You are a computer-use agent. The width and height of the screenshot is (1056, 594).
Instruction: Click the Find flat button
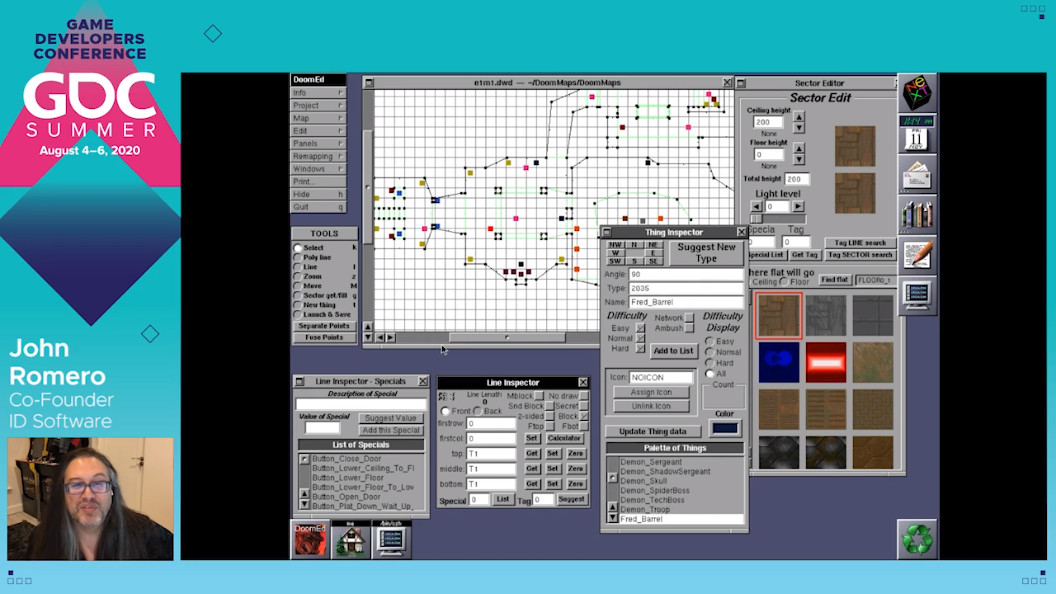(x=834, y=279)
